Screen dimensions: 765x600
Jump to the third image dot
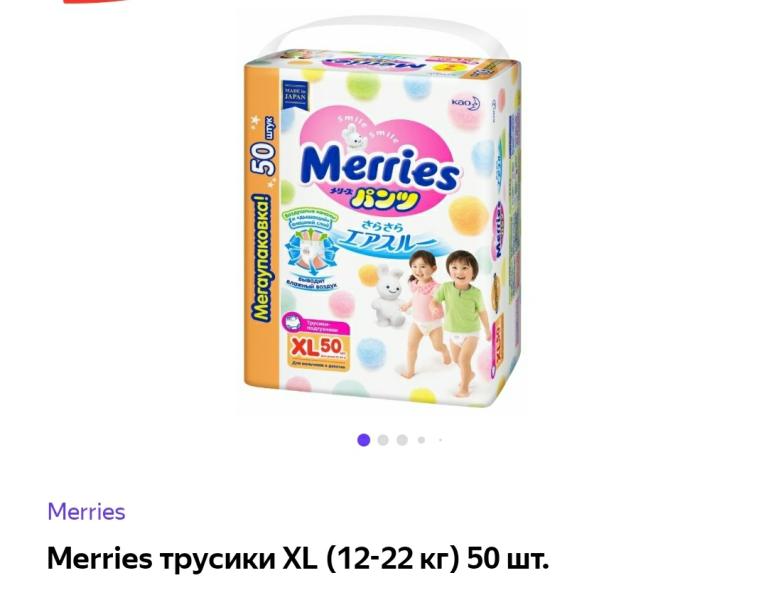pos(402,440)
